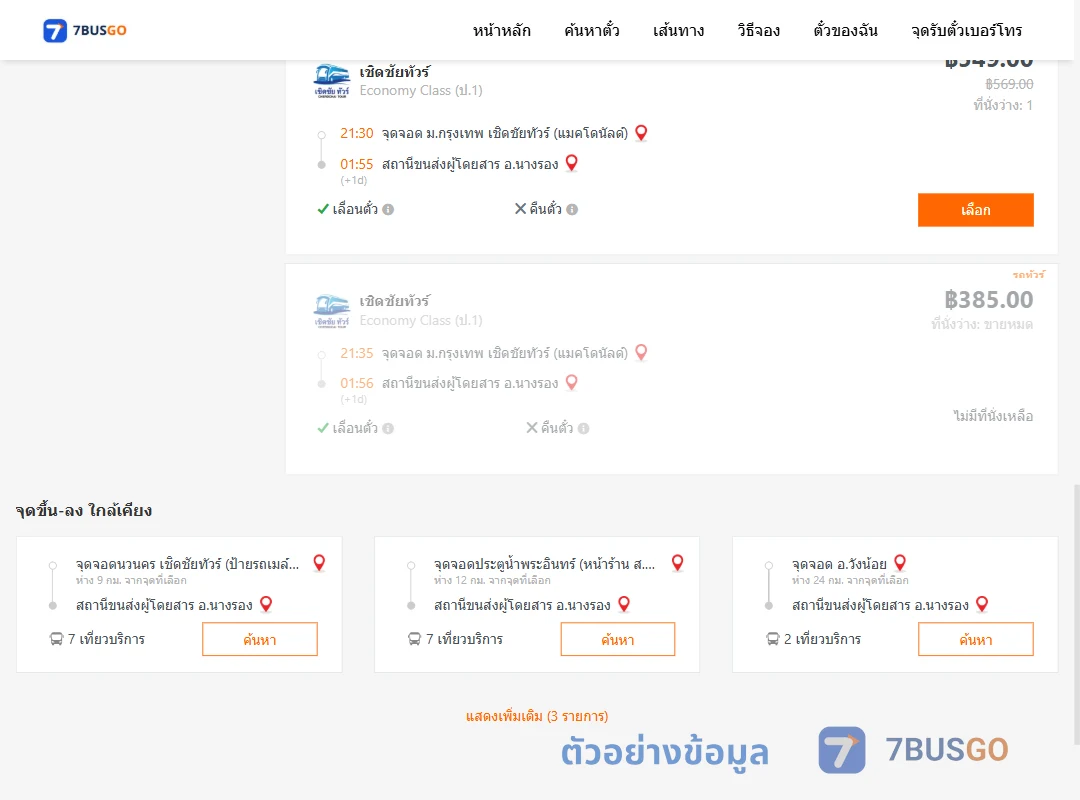
Task: Click the รถทัวร์ tag on sold-out trip
Action: point(1028,274)
